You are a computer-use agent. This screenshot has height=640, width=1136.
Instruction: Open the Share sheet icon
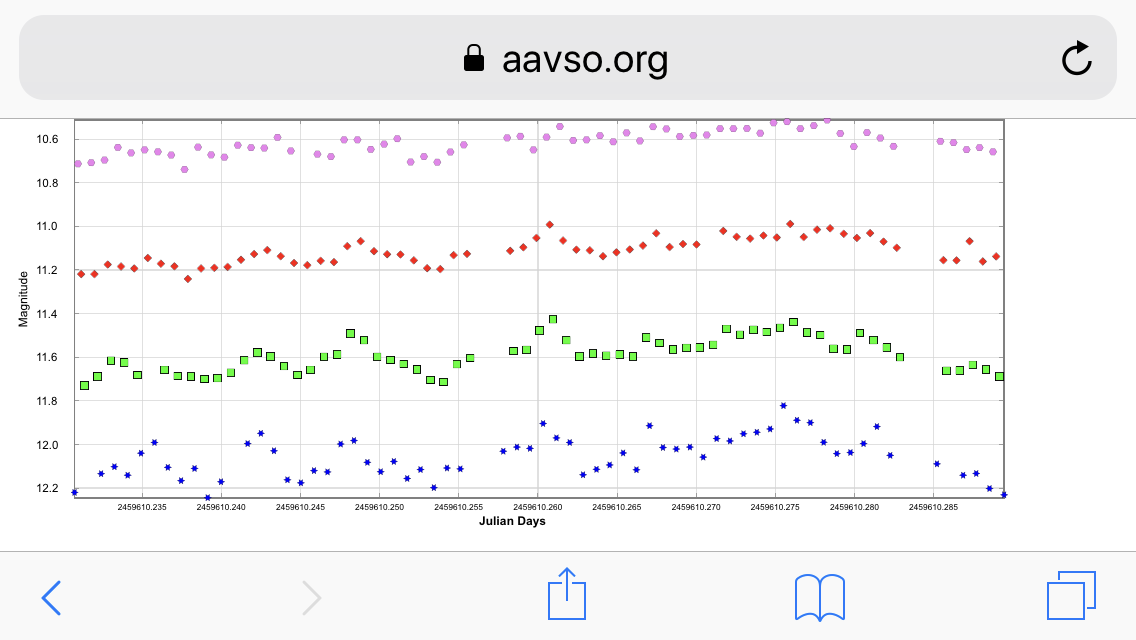point(567,595)
